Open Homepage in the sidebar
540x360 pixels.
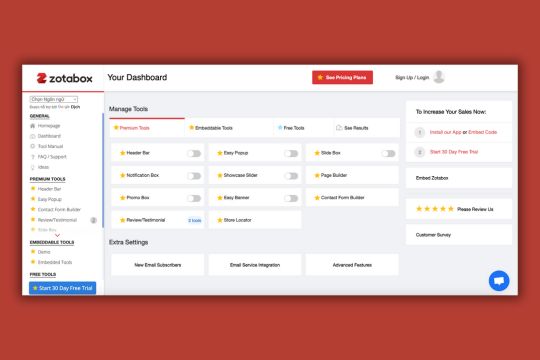pyautogui.click(x=49, y=126)
